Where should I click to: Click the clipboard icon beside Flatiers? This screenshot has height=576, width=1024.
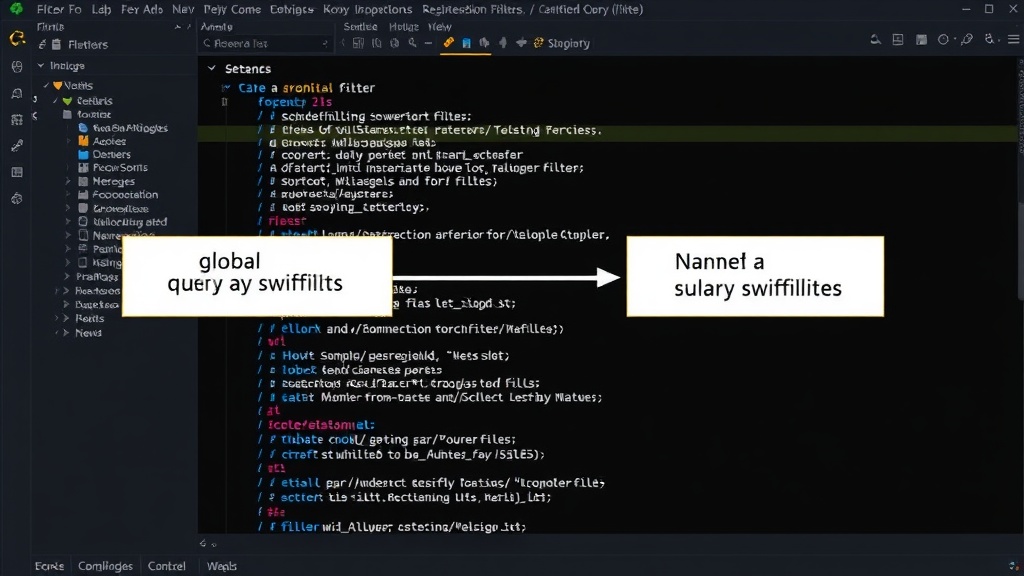click(x=57, y=44)
